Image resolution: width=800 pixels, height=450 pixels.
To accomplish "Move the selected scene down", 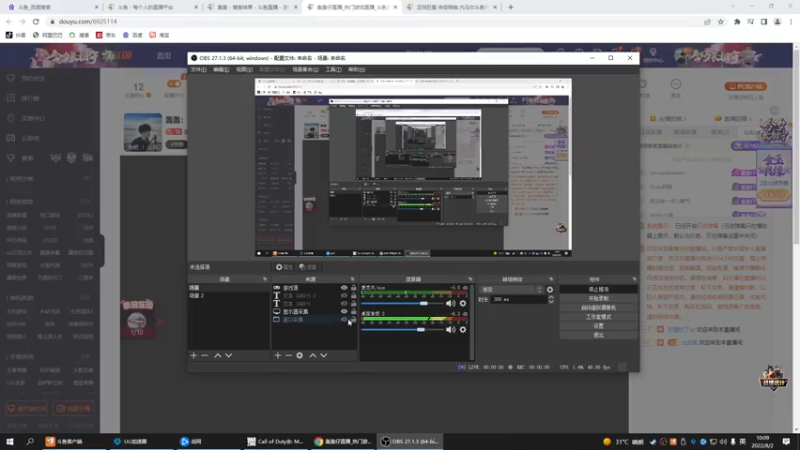I will point(229,355).
